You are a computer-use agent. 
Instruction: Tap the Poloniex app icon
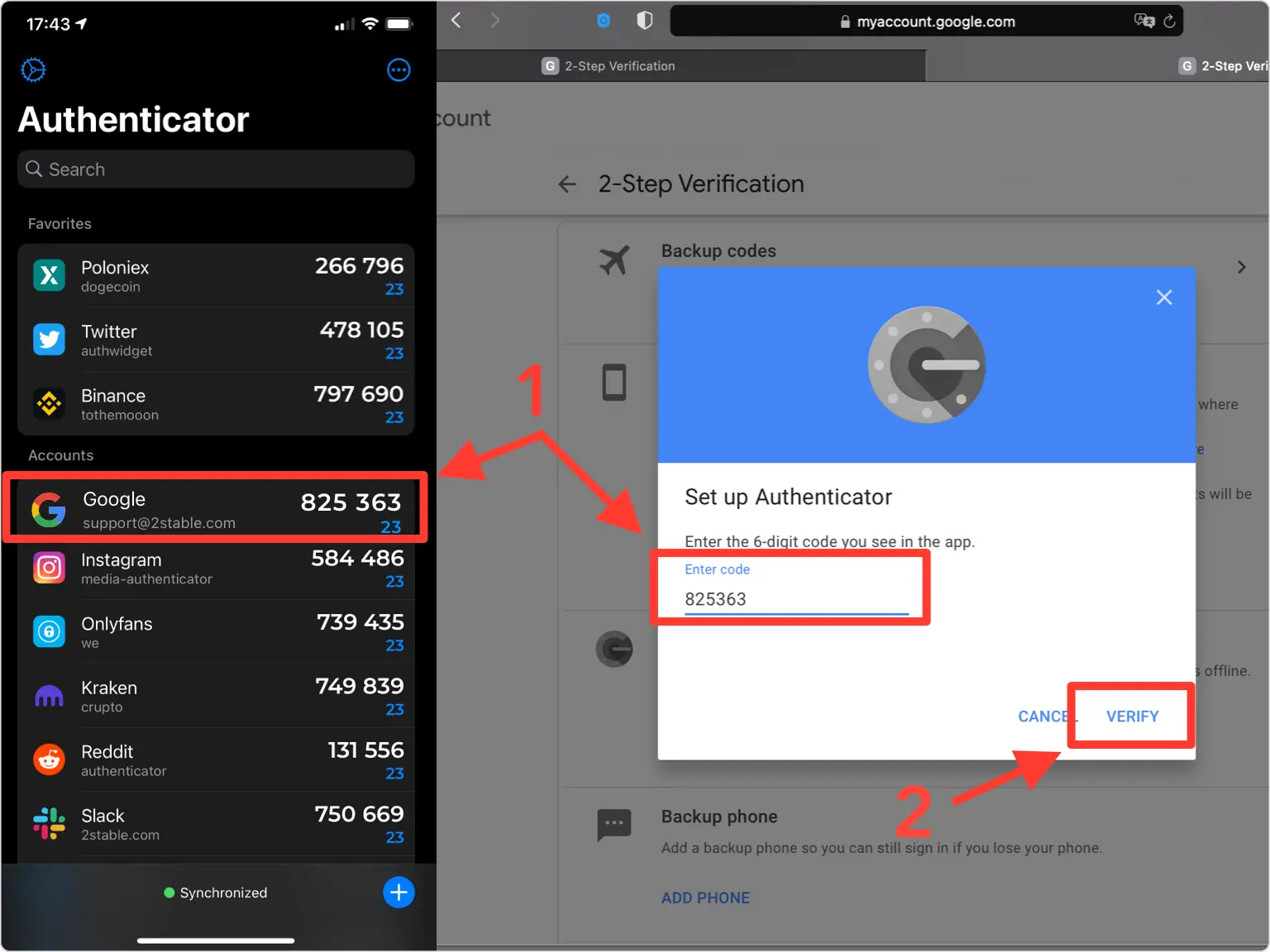point(49,275)
